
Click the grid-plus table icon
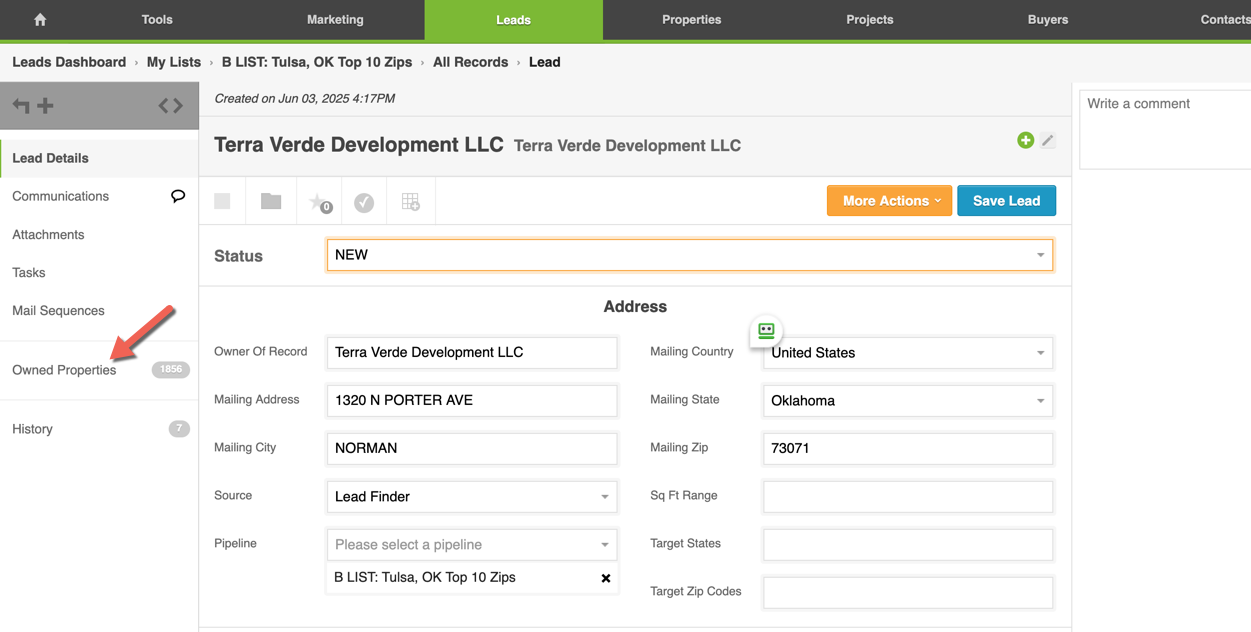coord(410,202)
